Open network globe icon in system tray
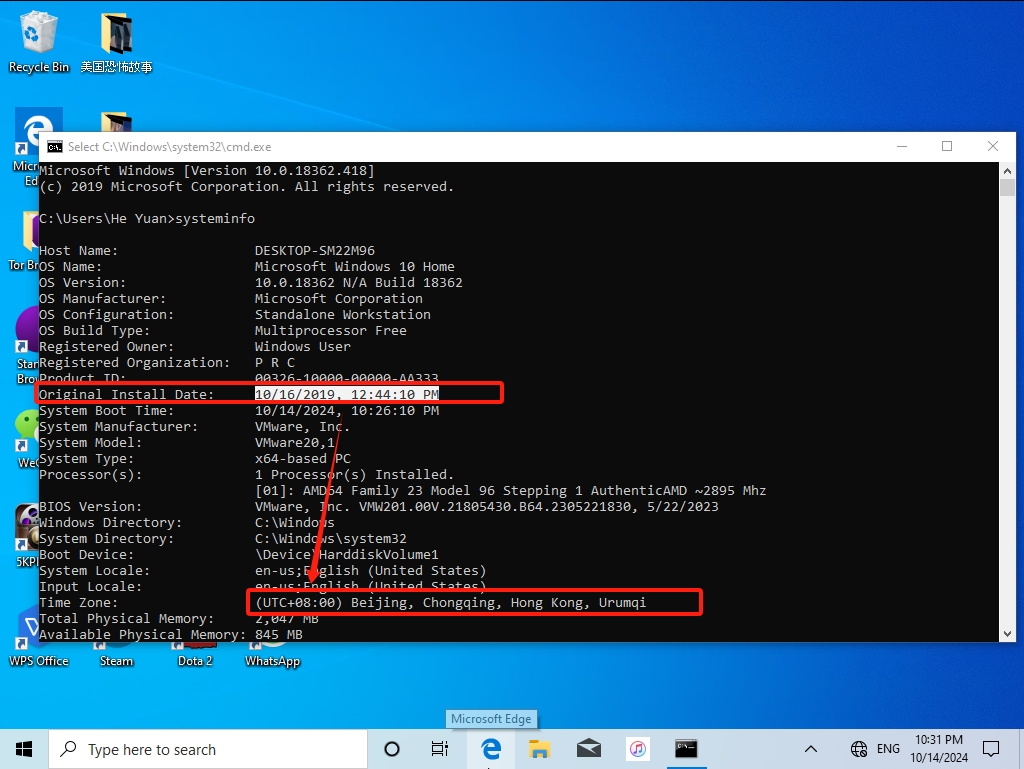 (x=859, y=749)
